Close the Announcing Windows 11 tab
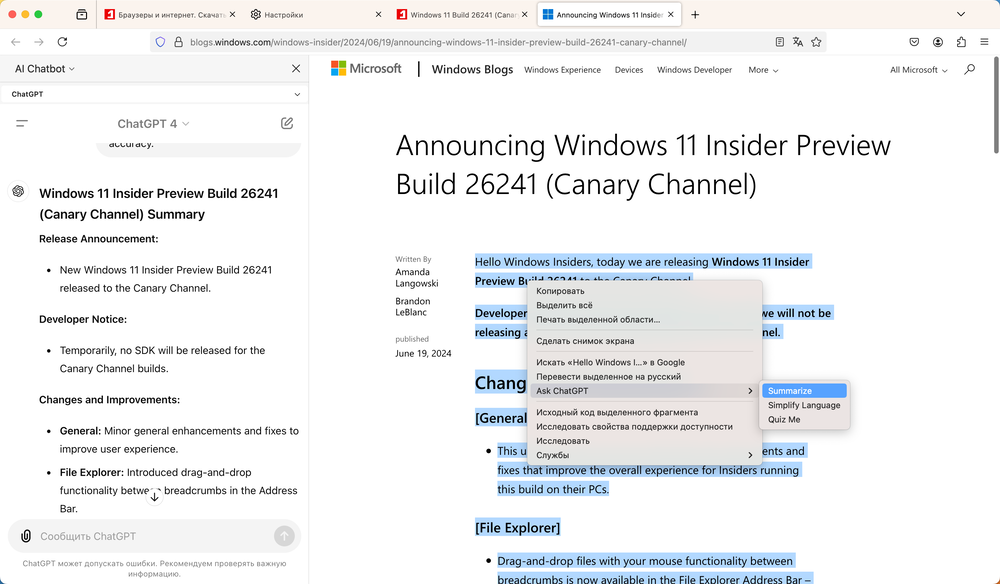This screenshot has height=584, width=1000. [x=671, y=15]
